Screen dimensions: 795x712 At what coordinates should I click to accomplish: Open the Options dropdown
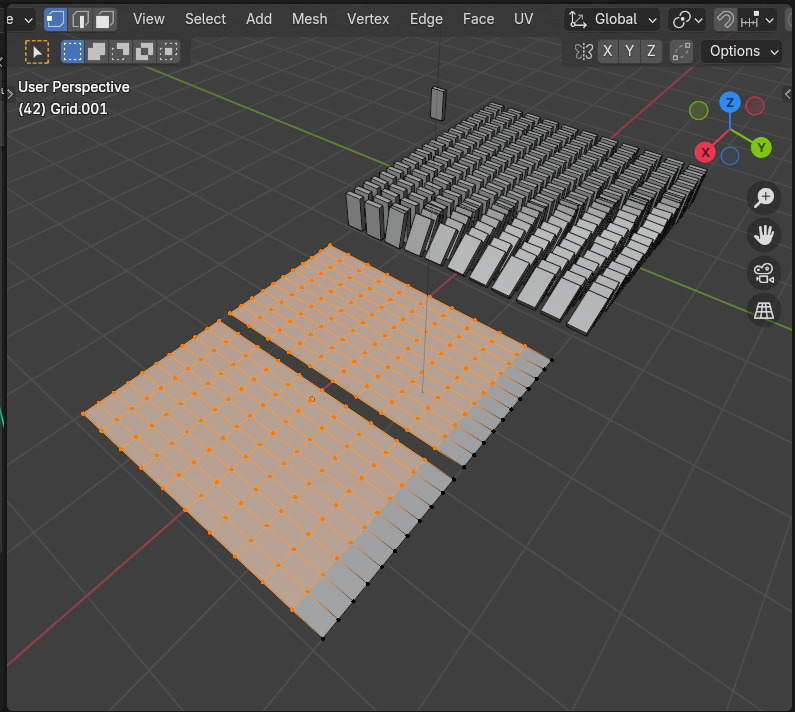coord(742,51)
